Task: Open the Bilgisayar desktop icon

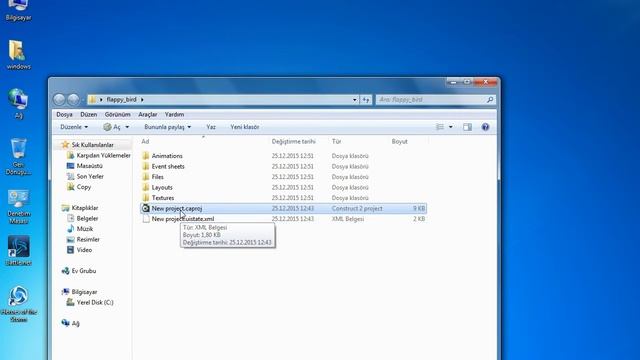Action: point(18,10)
